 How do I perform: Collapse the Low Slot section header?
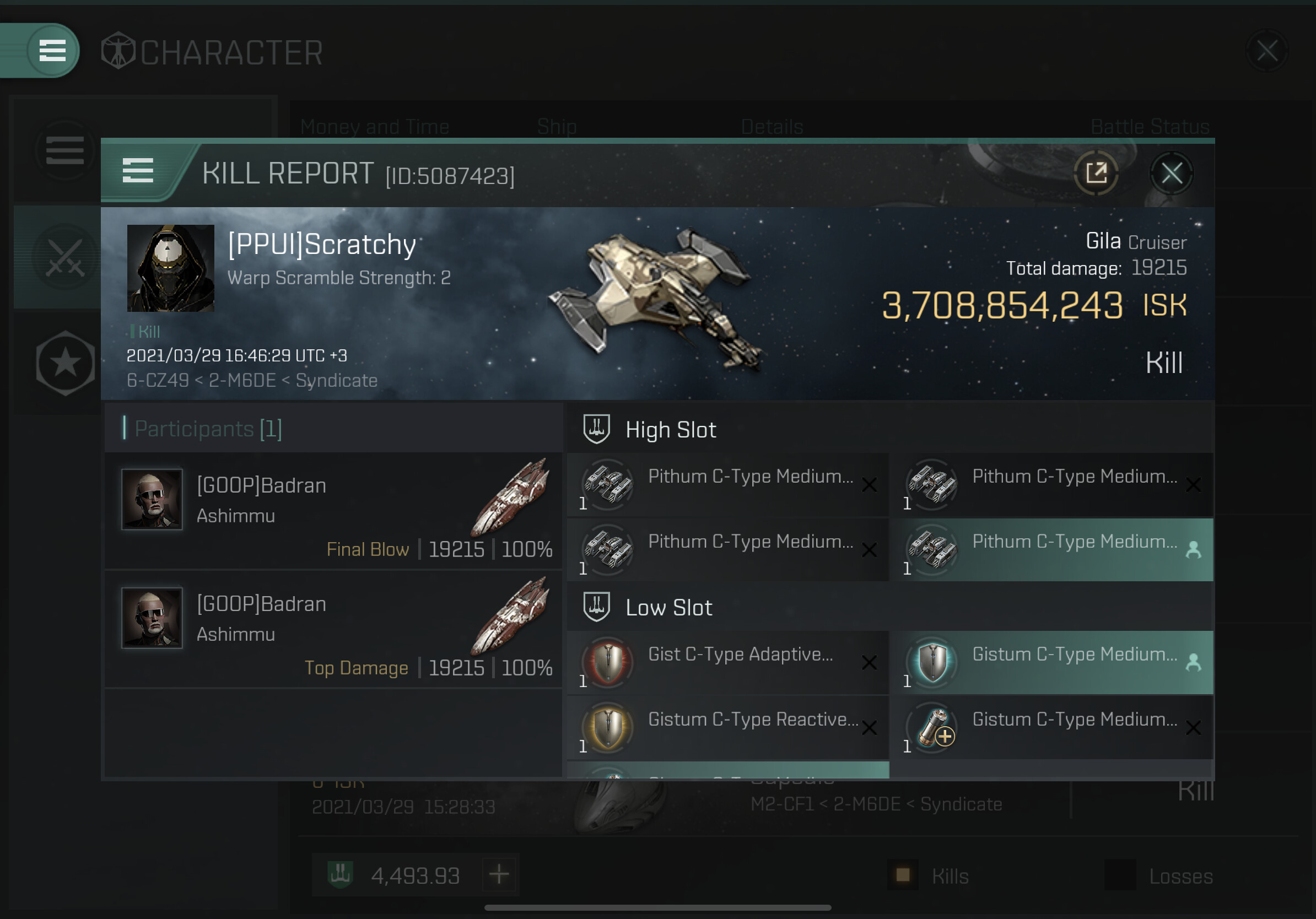(889, 607)
